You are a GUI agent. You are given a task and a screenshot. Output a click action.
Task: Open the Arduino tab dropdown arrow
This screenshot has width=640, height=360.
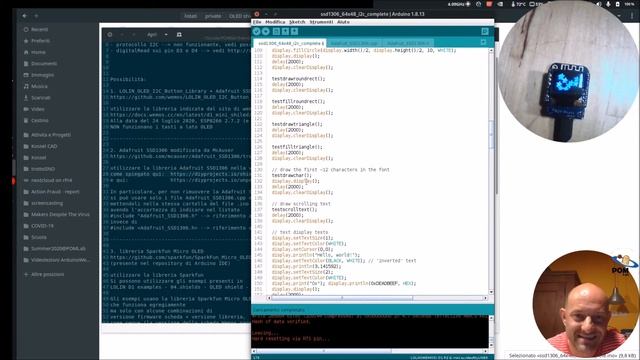484,42
